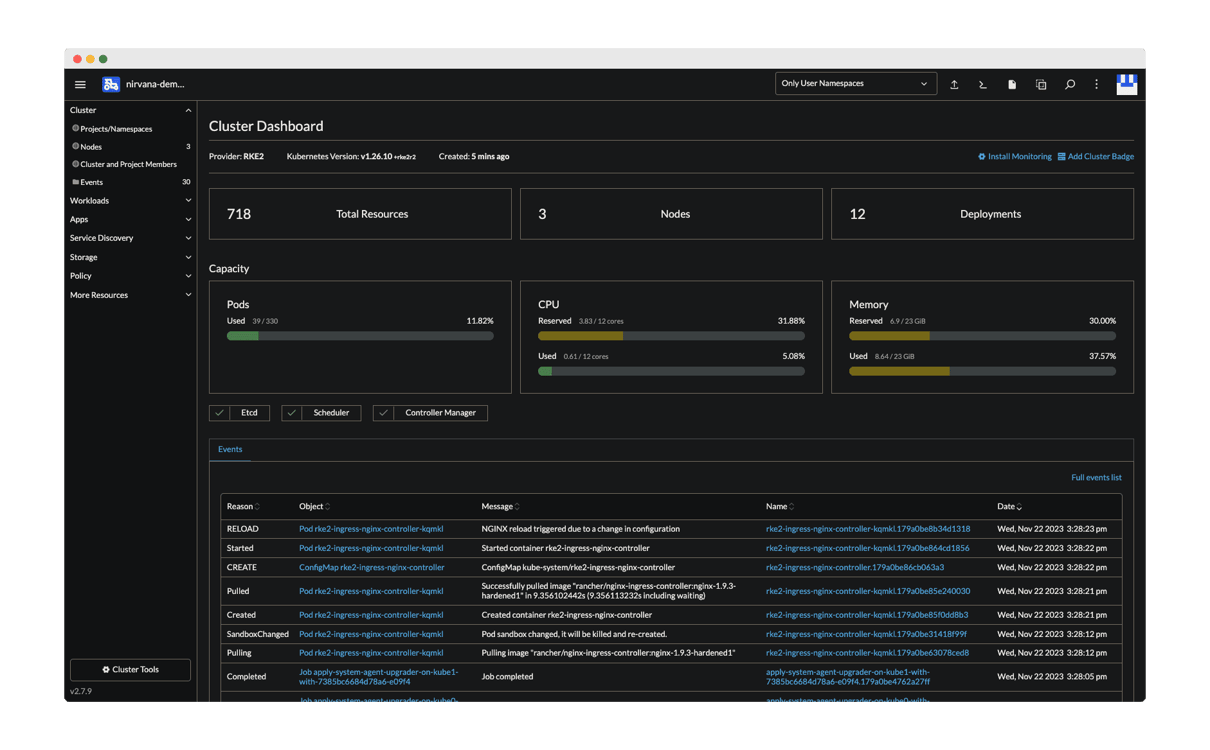
Task: Sort the events table by Name
Action: 780,507
